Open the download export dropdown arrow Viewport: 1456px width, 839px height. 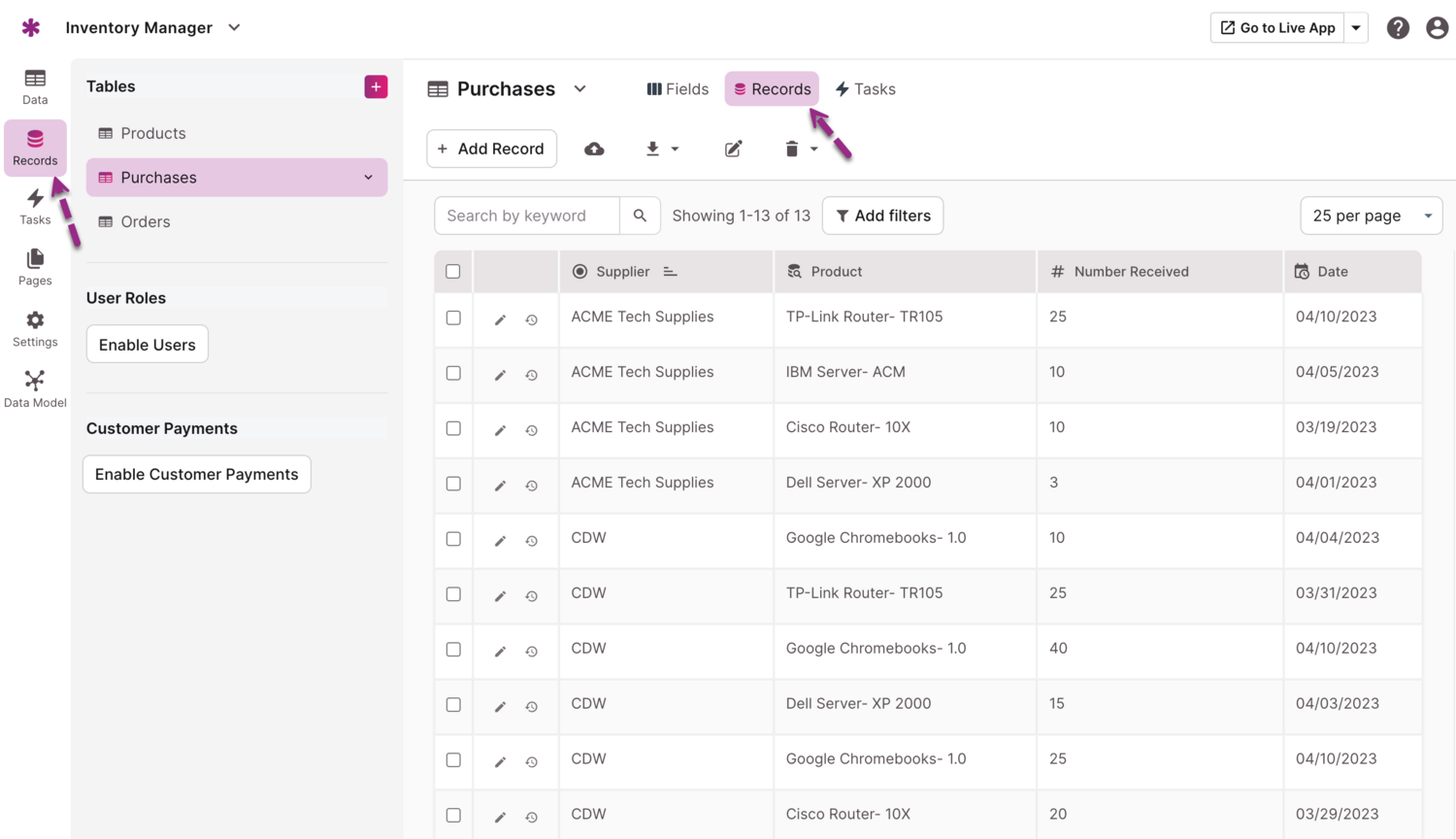[x=675, y=149]
